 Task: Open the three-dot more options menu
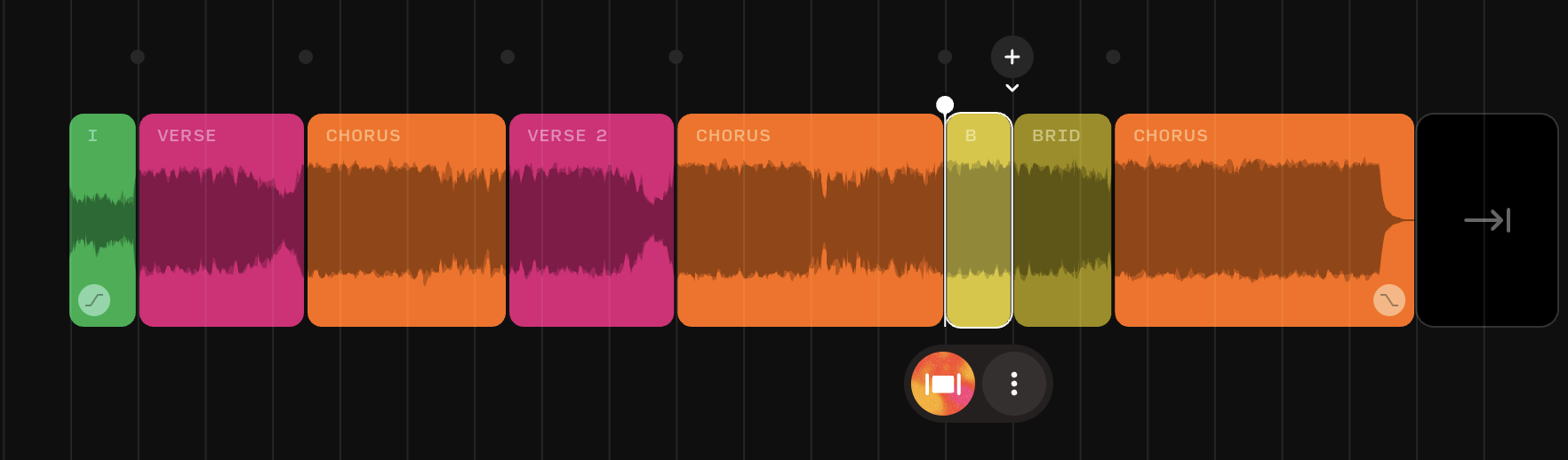click(1014, 384)
